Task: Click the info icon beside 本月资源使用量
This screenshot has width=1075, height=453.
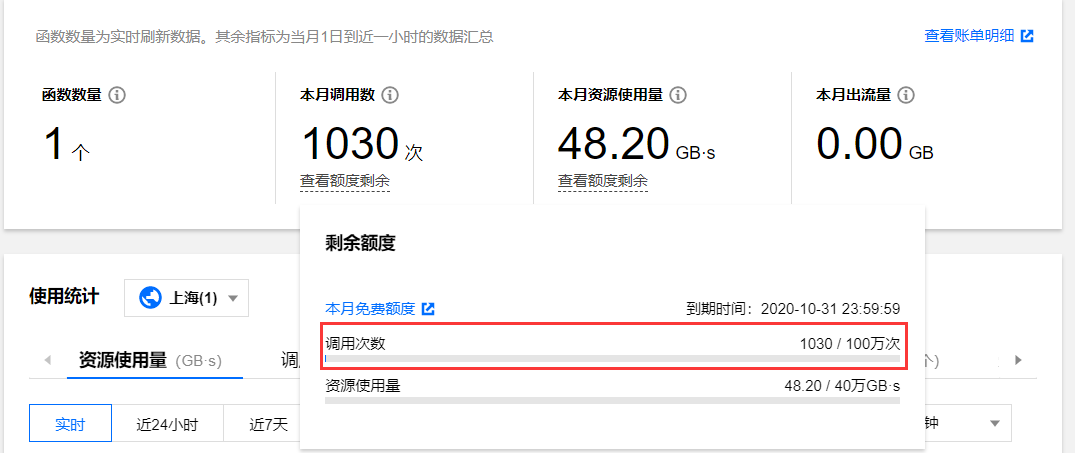Action: click(678, 95)
